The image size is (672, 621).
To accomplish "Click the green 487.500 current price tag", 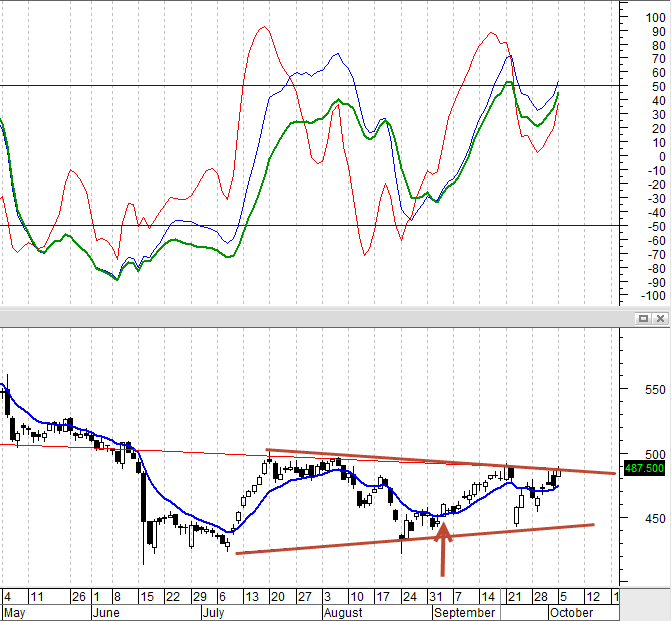I will (x=644, y=468).
